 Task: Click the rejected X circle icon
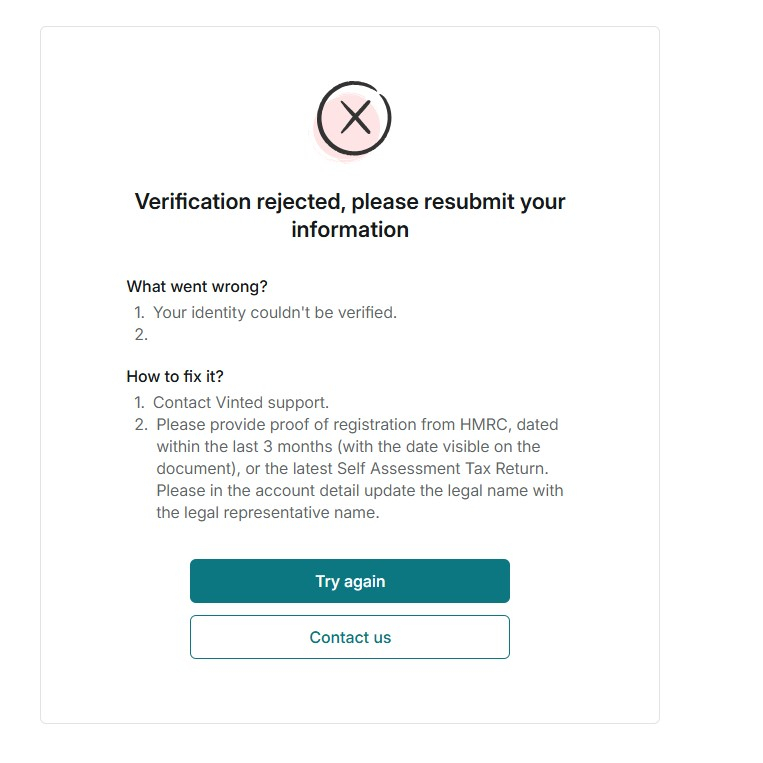[353, 118]
